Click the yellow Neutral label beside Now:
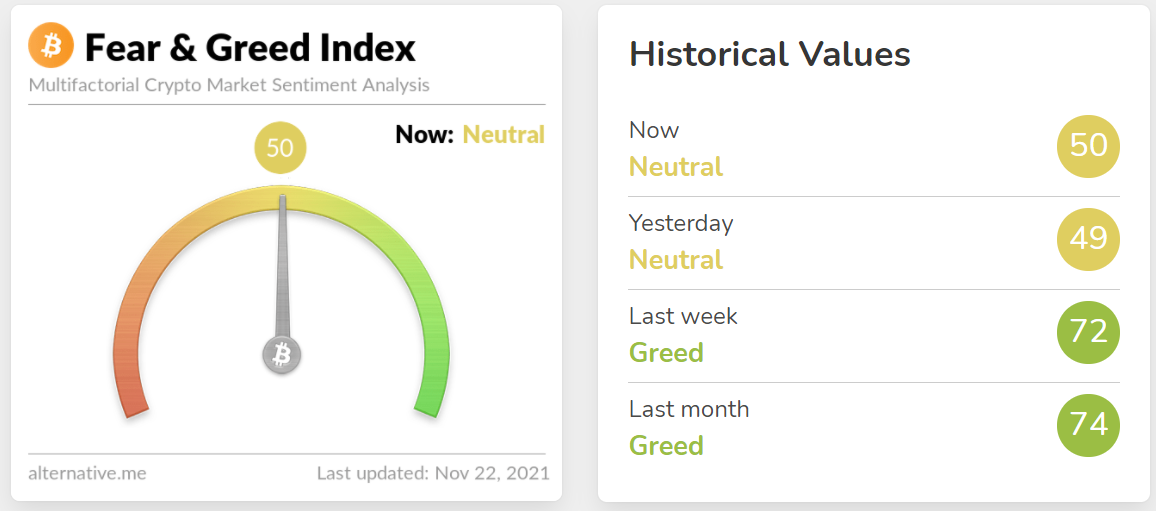Viewport: 1156px width, 511px height. click(504, 135)
